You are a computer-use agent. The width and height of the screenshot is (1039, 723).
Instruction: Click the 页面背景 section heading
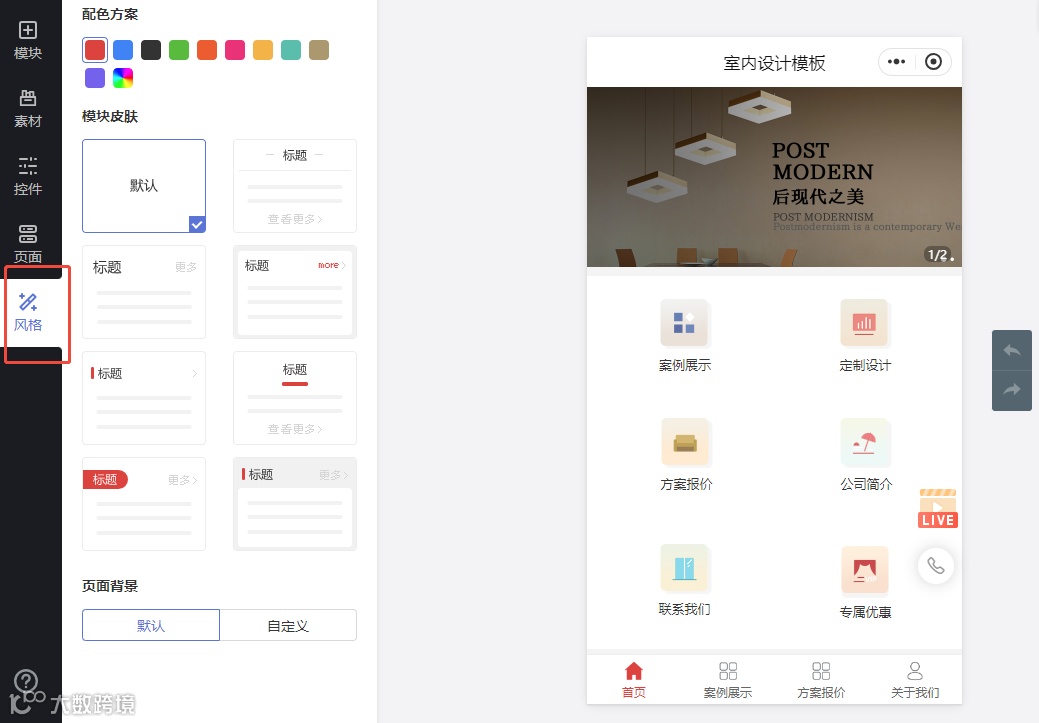(x=110, y=586)
